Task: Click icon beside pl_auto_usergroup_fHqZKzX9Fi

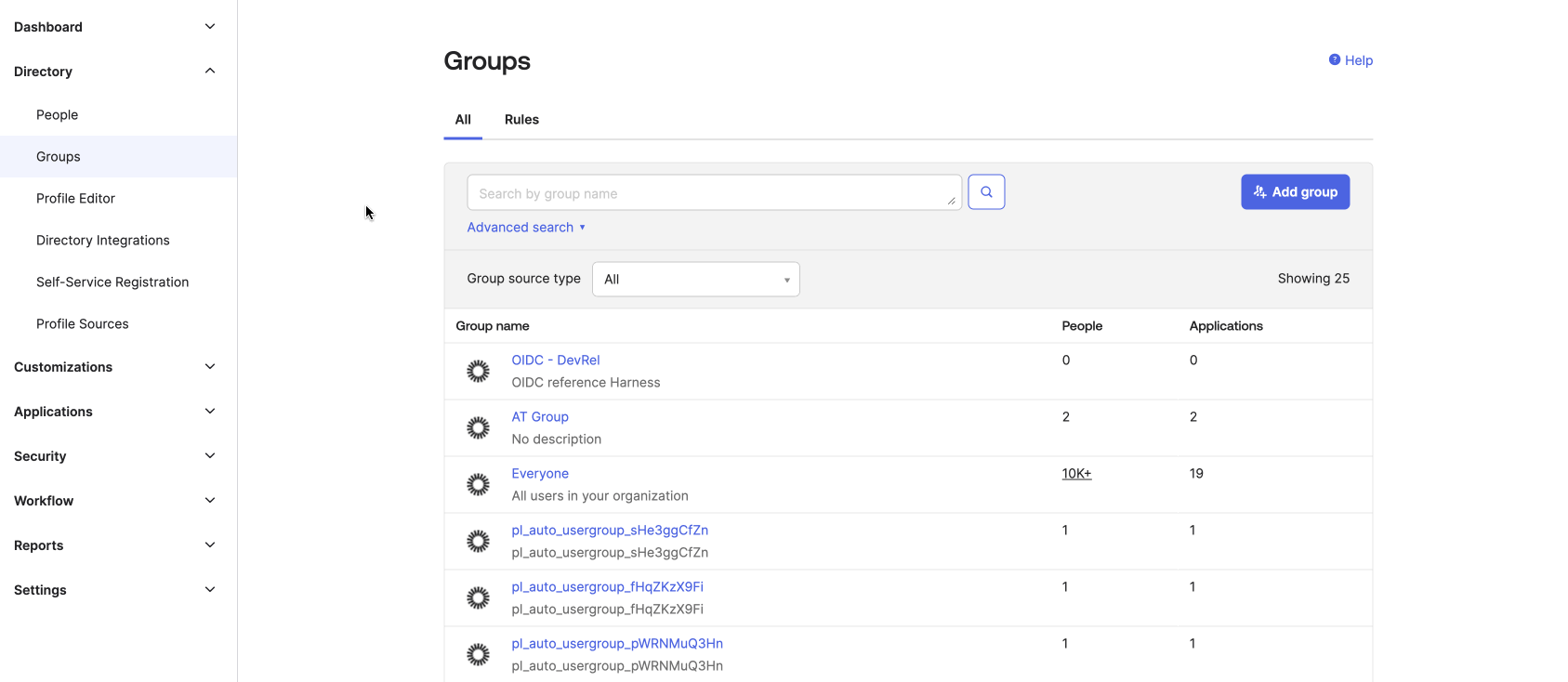Action: click(x=478, y=598)
